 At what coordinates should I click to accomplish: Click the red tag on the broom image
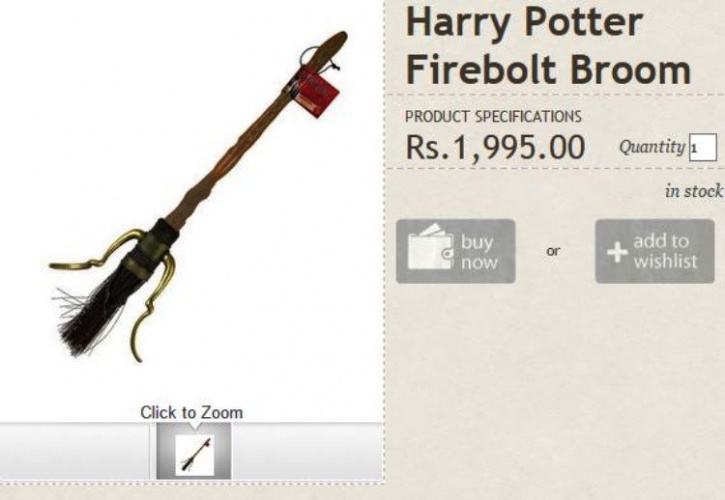(319, 93)
